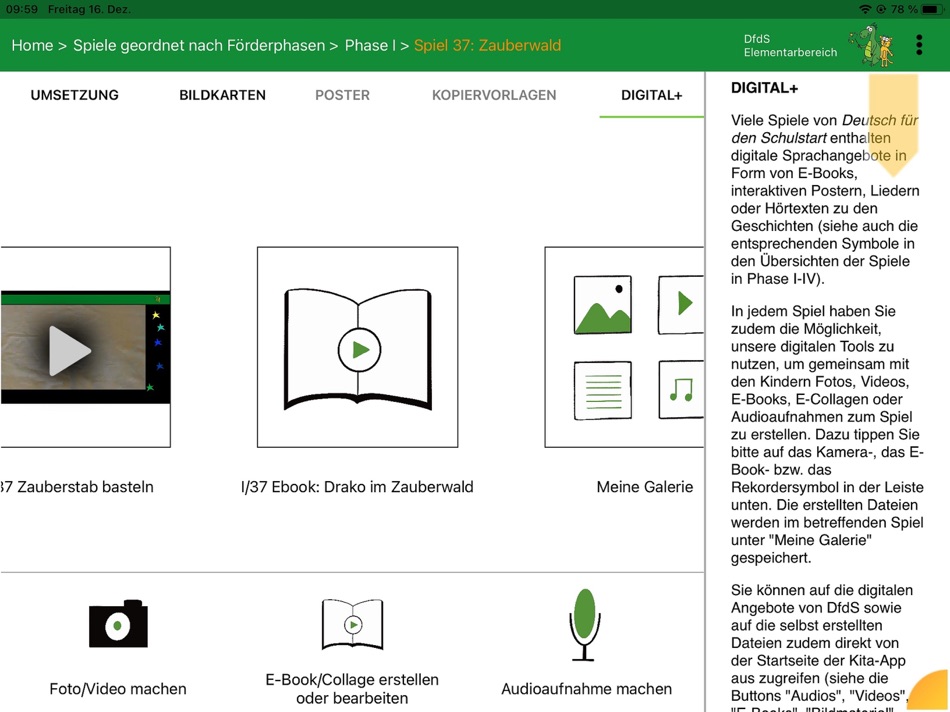The image size is (950, 712).
Task: Tap the Wi-Fi icon in status bar
Action: 865,9
